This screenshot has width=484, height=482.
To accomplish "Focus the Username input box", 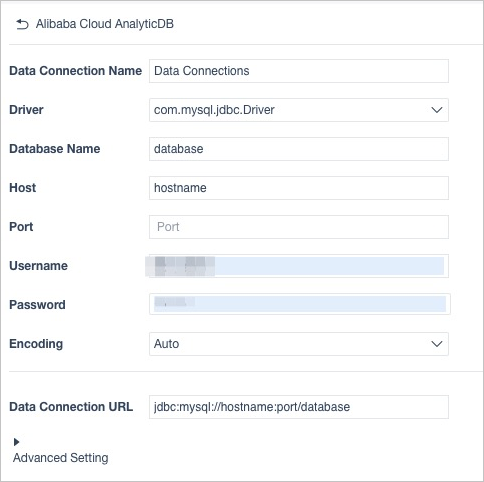I will tap(299, 266).
